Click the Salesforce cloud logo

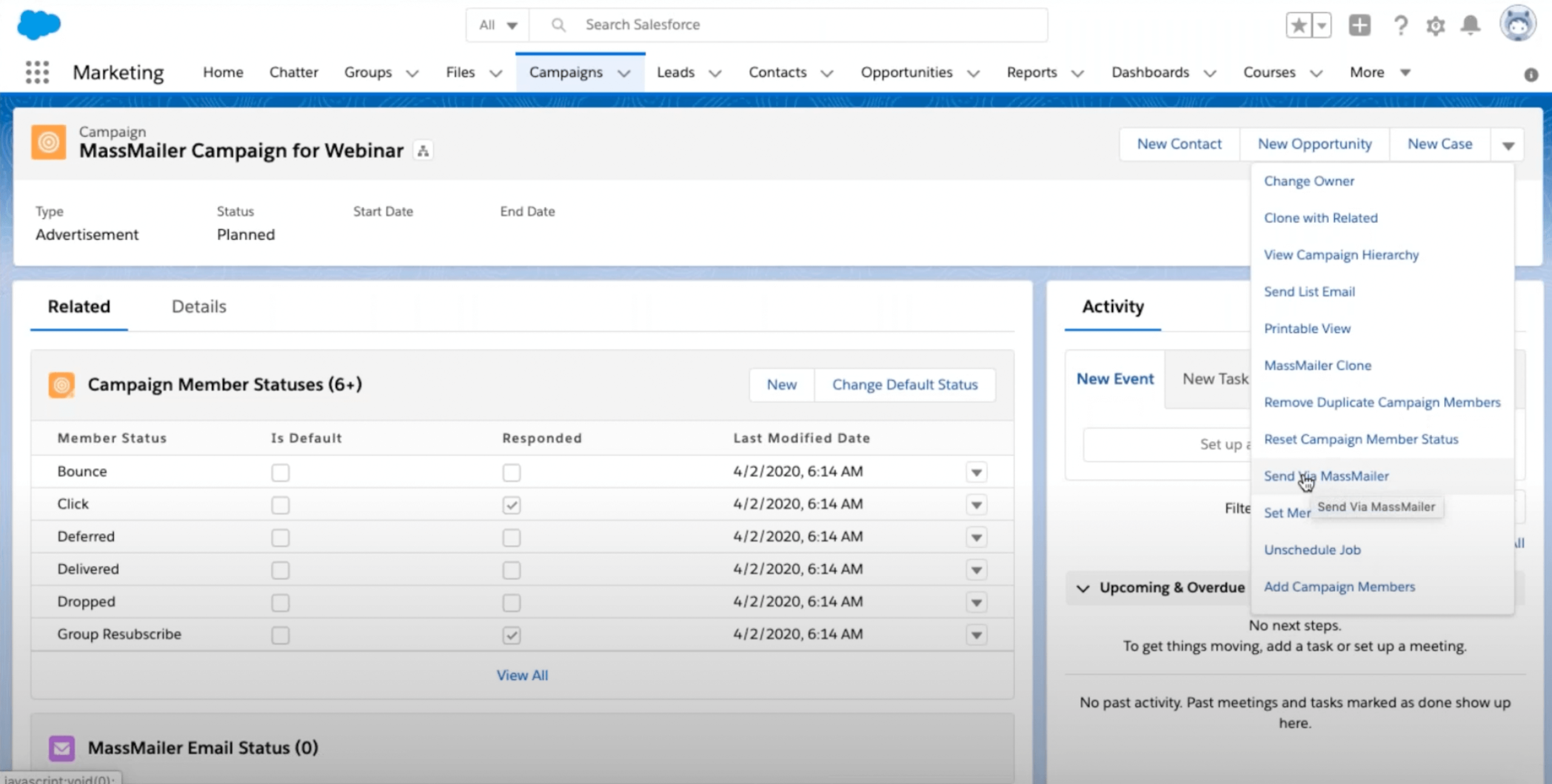(x=39, y=25)
